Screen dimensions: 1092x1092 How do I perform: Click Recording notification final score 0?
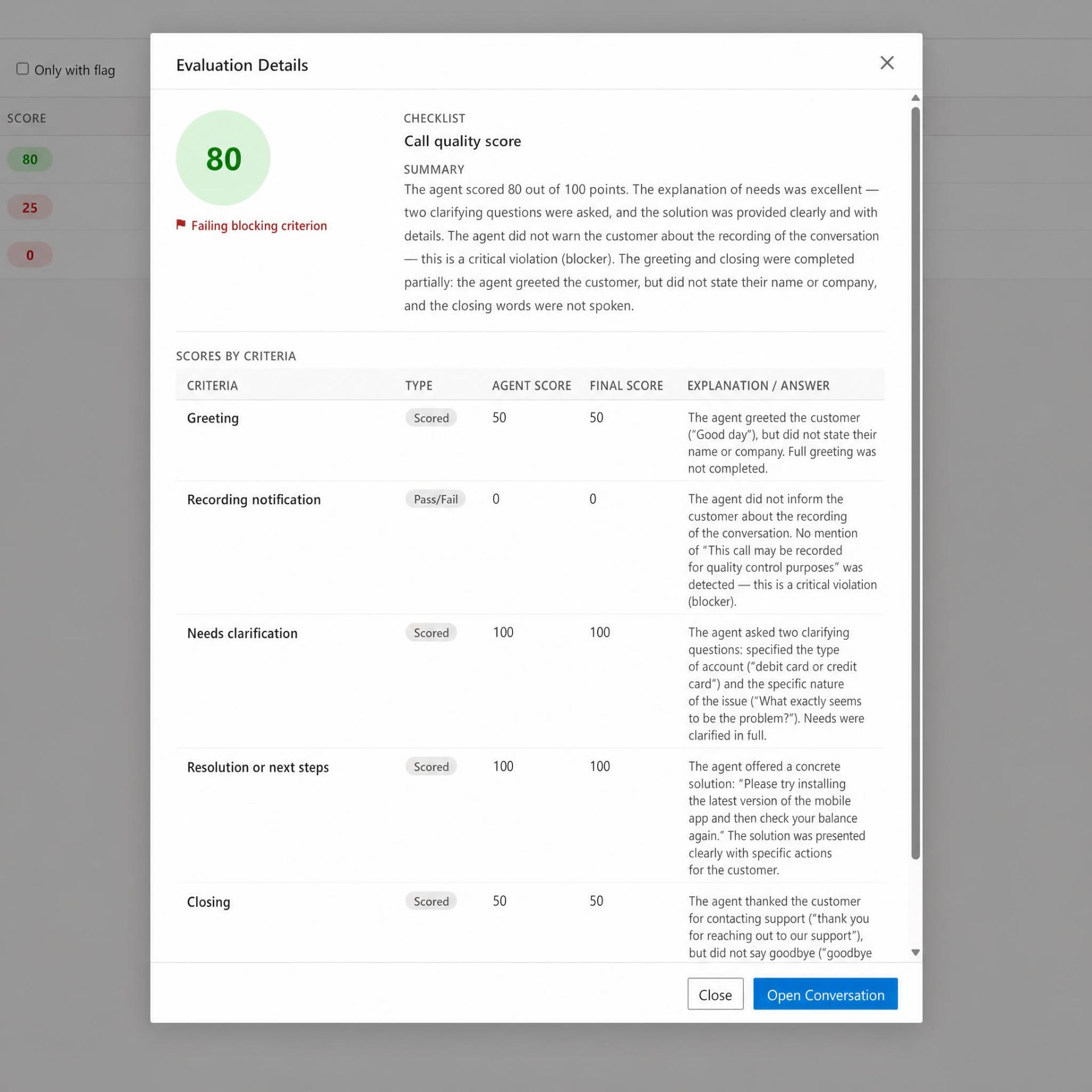click(593, 499)
